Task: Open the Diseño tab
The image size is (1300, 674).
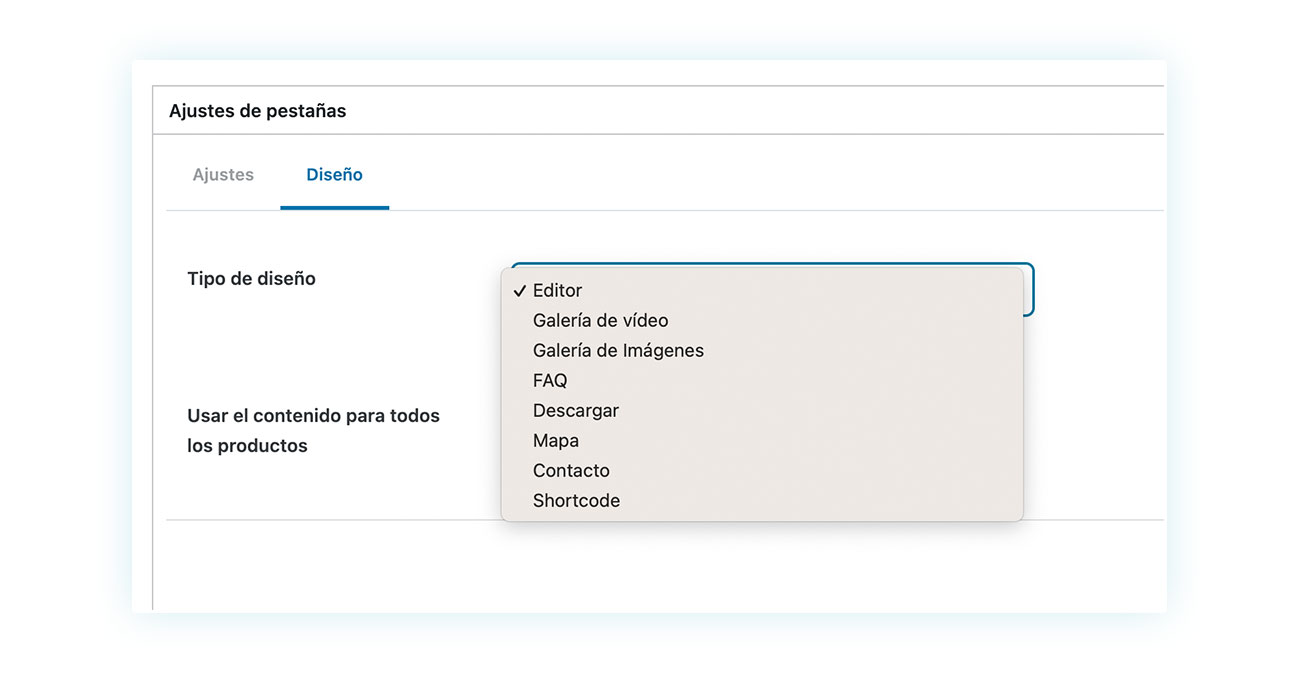Action: [334, 174]
